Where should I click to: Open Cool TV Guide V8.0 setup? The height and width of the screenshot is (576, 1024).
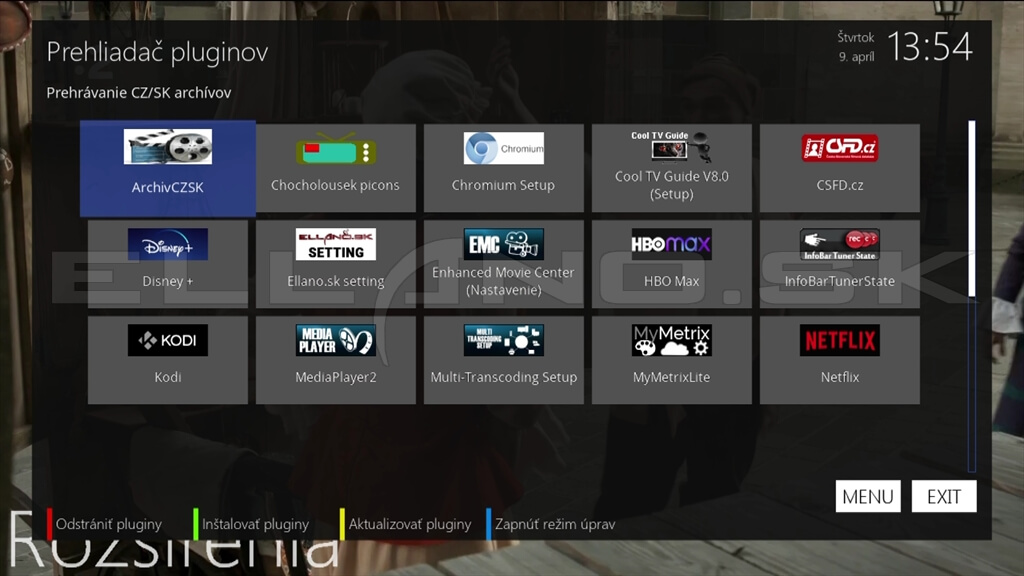[x=671, y=168]
